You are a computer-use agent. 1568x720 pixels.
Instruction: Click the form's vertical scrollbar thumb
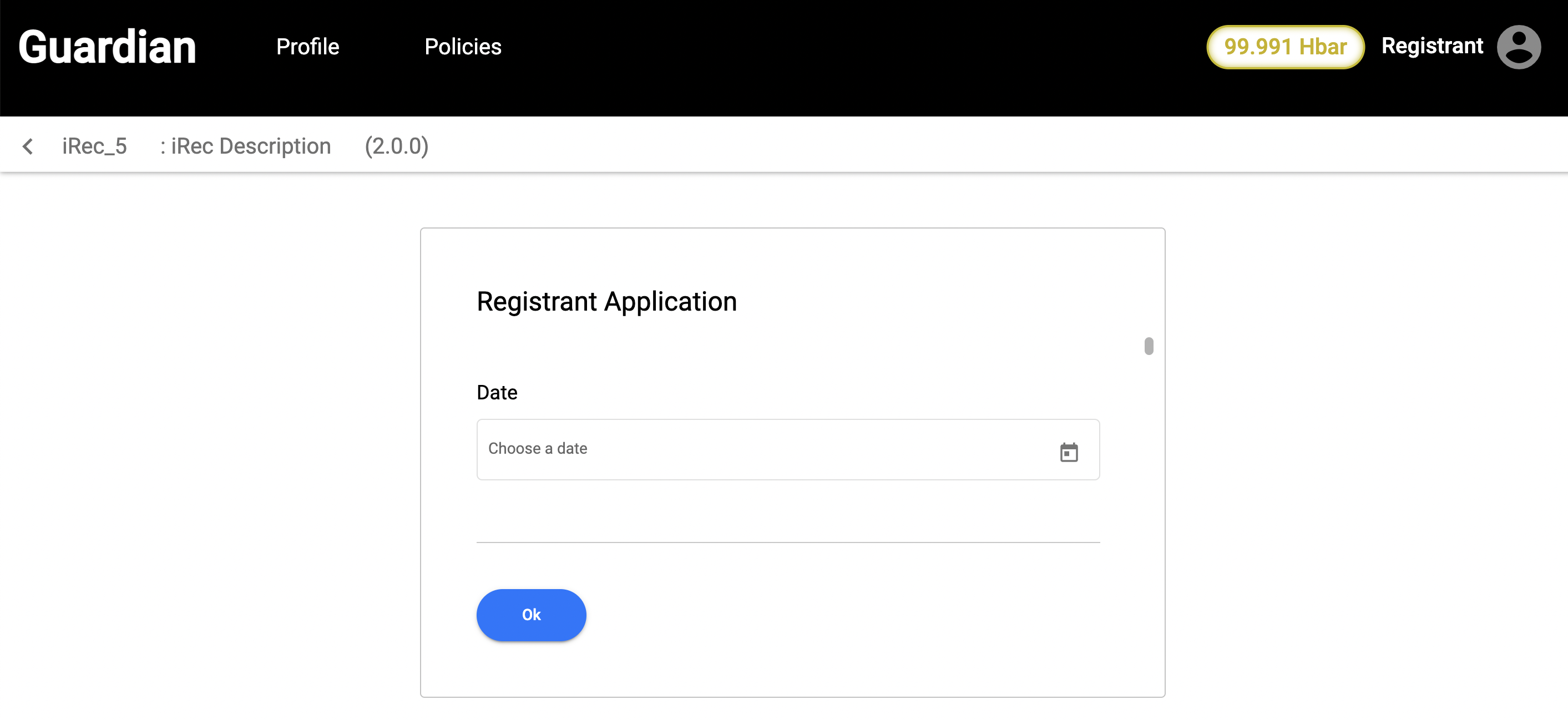point(1148,346)
